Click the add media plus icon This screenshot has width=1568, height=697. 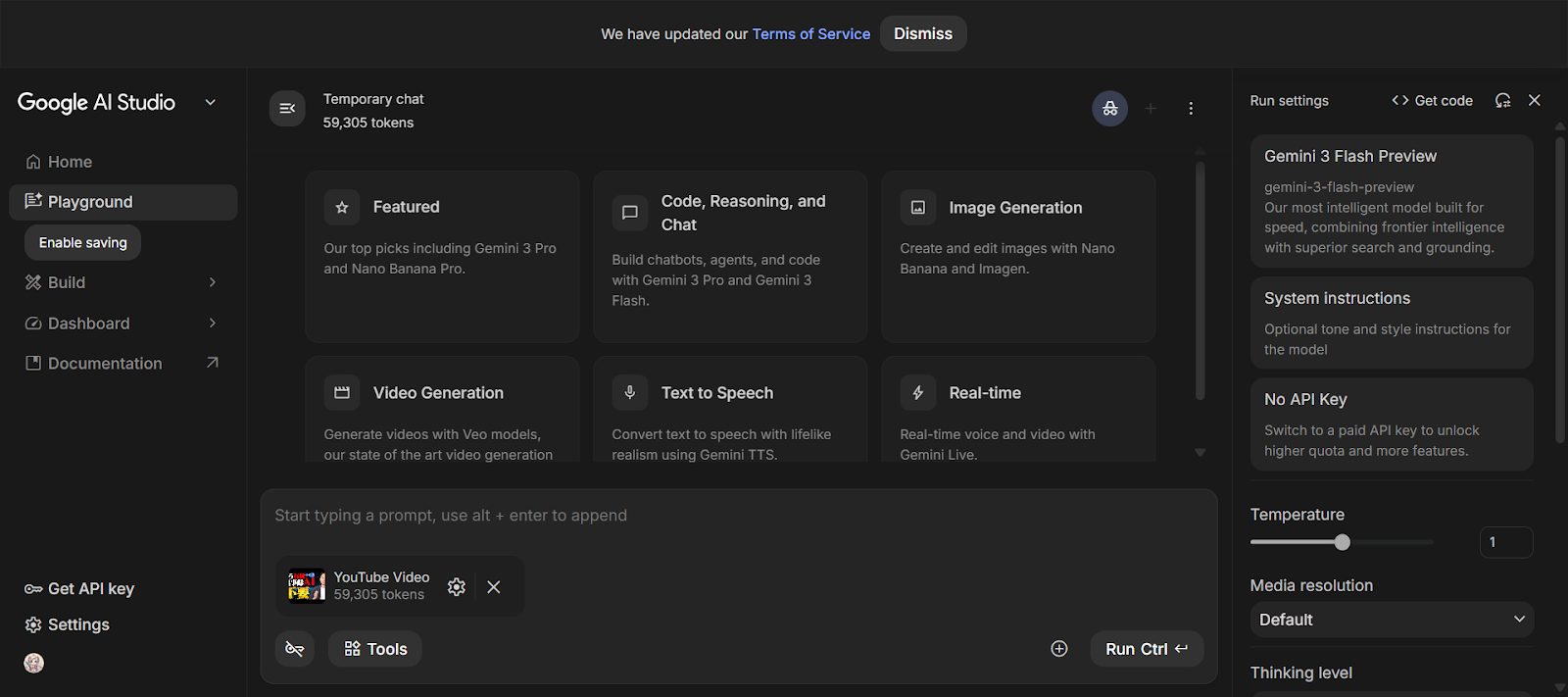pyautogui.click(x=1059, y=649)
